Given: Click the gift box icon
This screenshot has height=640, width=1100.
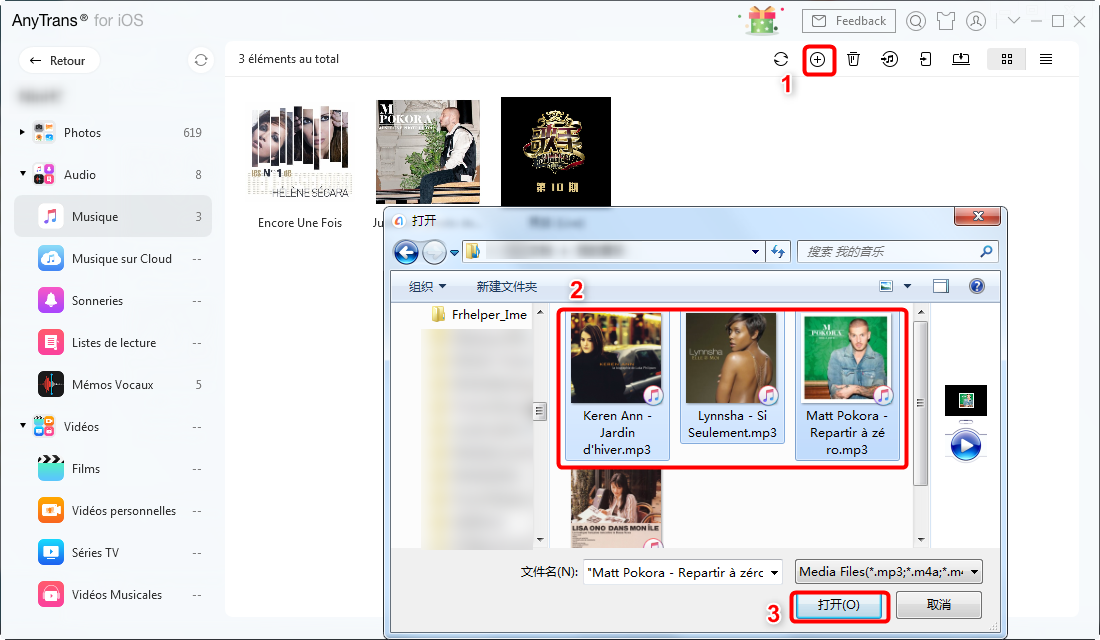Looking at the screenshot, I should (x=762, y=20).
